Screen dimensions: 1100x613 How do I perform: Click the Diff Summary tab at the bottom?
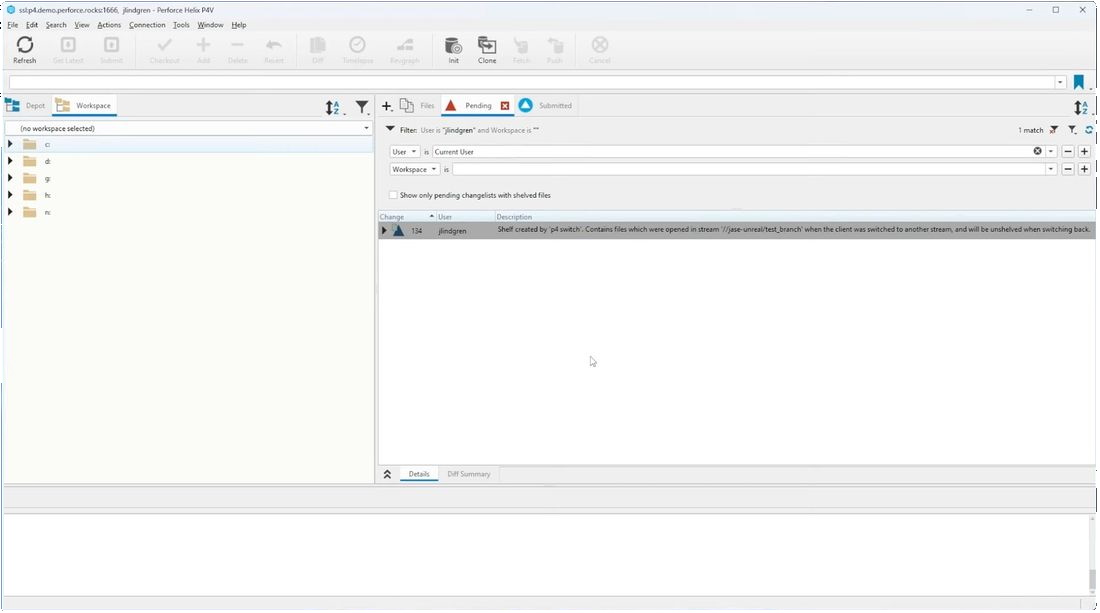coord(468,474)
